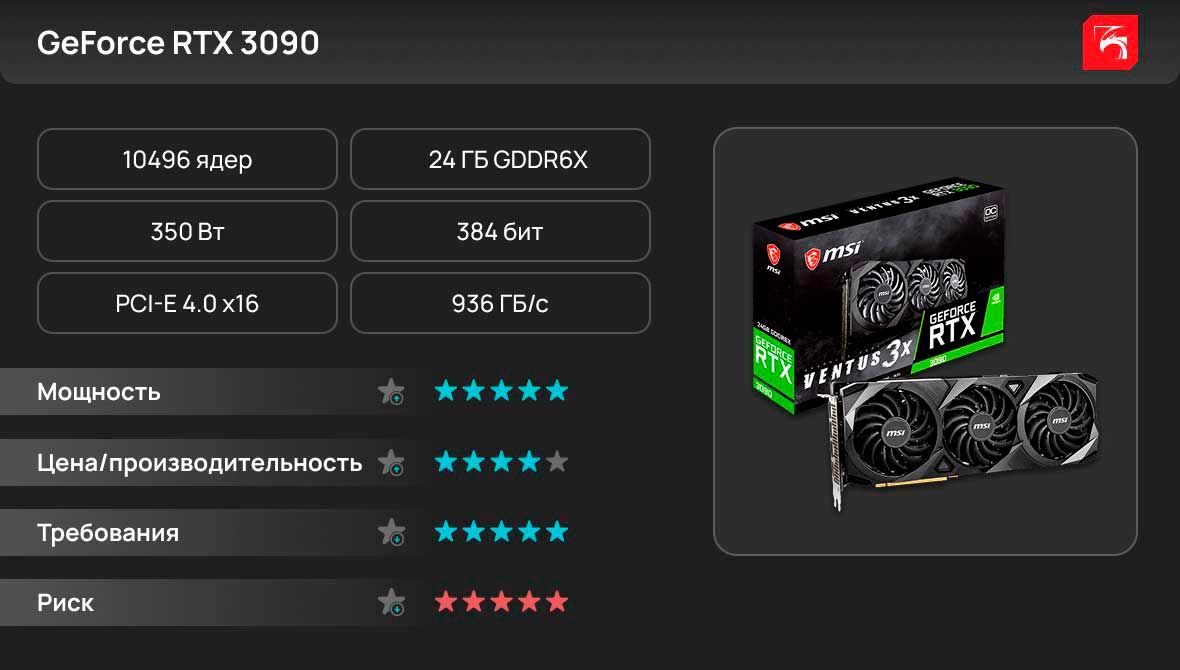Screen dimensions: 1180x670
Task: Click the grey fifth star in Цена/производительность
Action: [x=557, y=461]
